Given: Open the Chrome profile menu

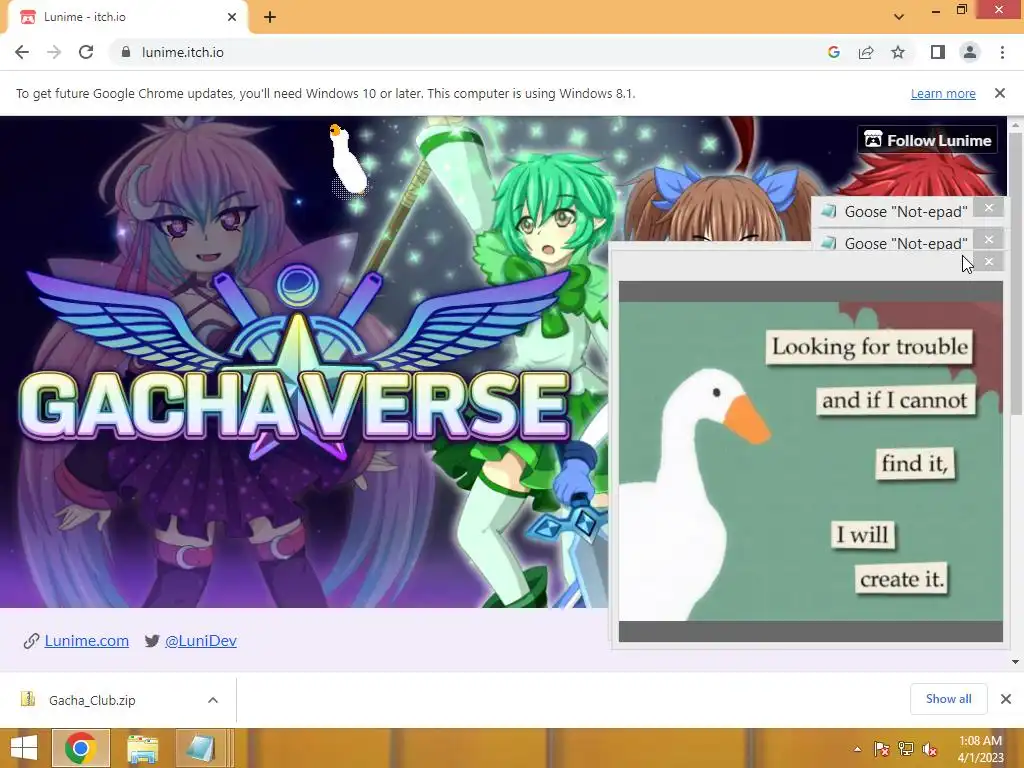Looking at the screenshot, I should [x=970, y=52].
